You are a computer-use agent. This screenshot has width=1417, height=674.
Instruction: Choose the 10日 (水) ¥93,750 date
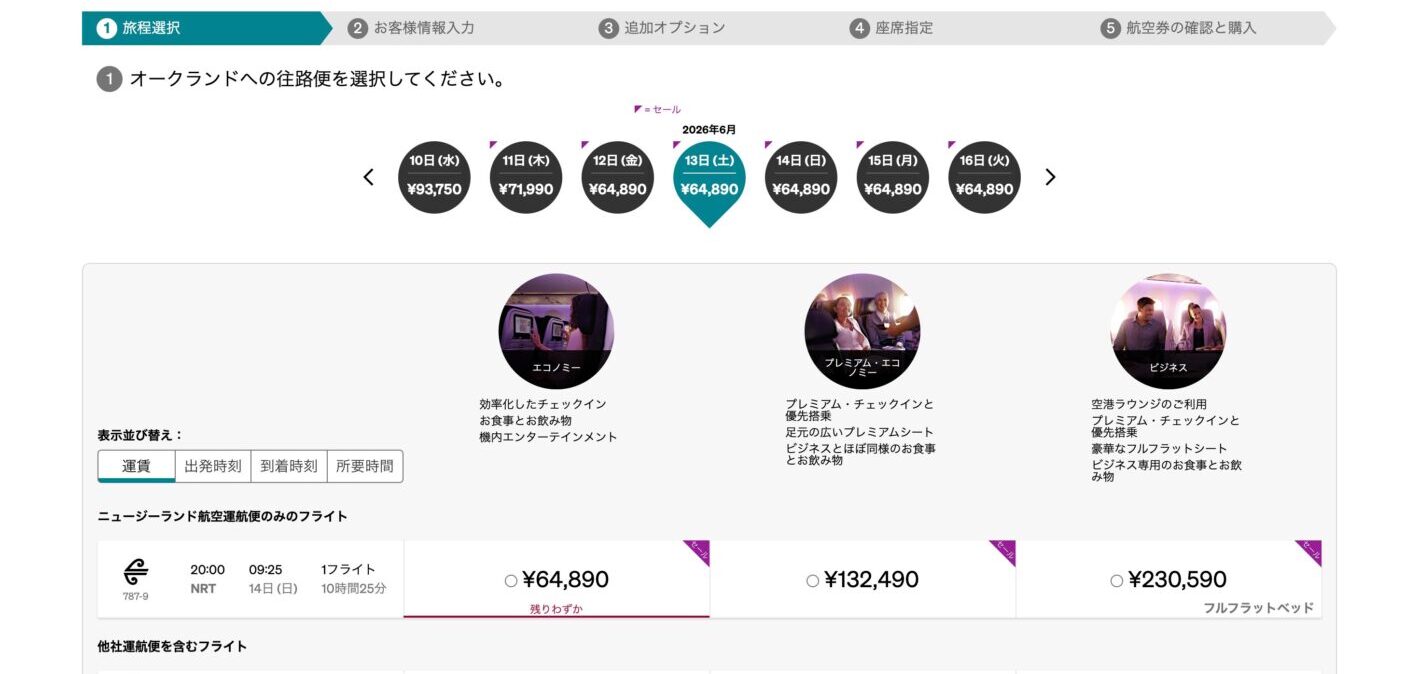[x=434, y=177]
